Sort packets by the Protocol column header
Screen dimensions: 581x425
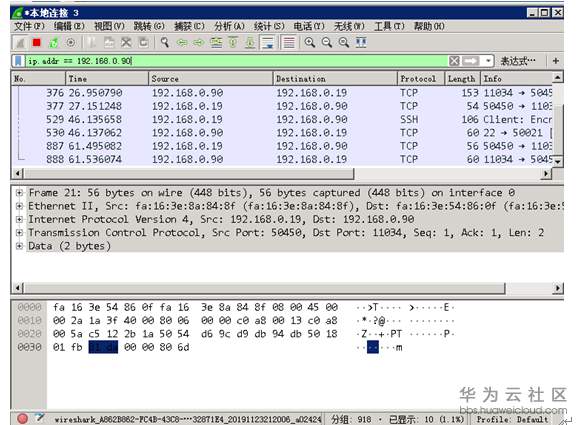[421, 79]
